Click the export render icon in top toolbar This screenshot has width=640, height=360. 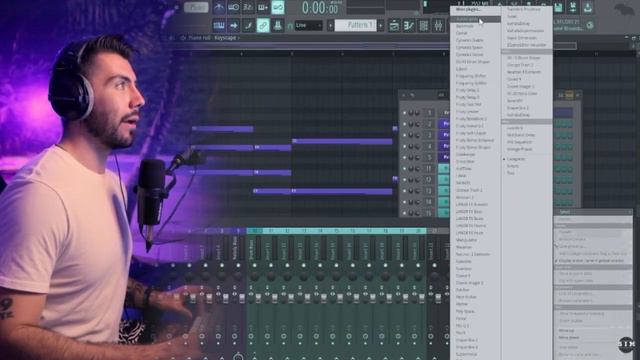point(573,7)
